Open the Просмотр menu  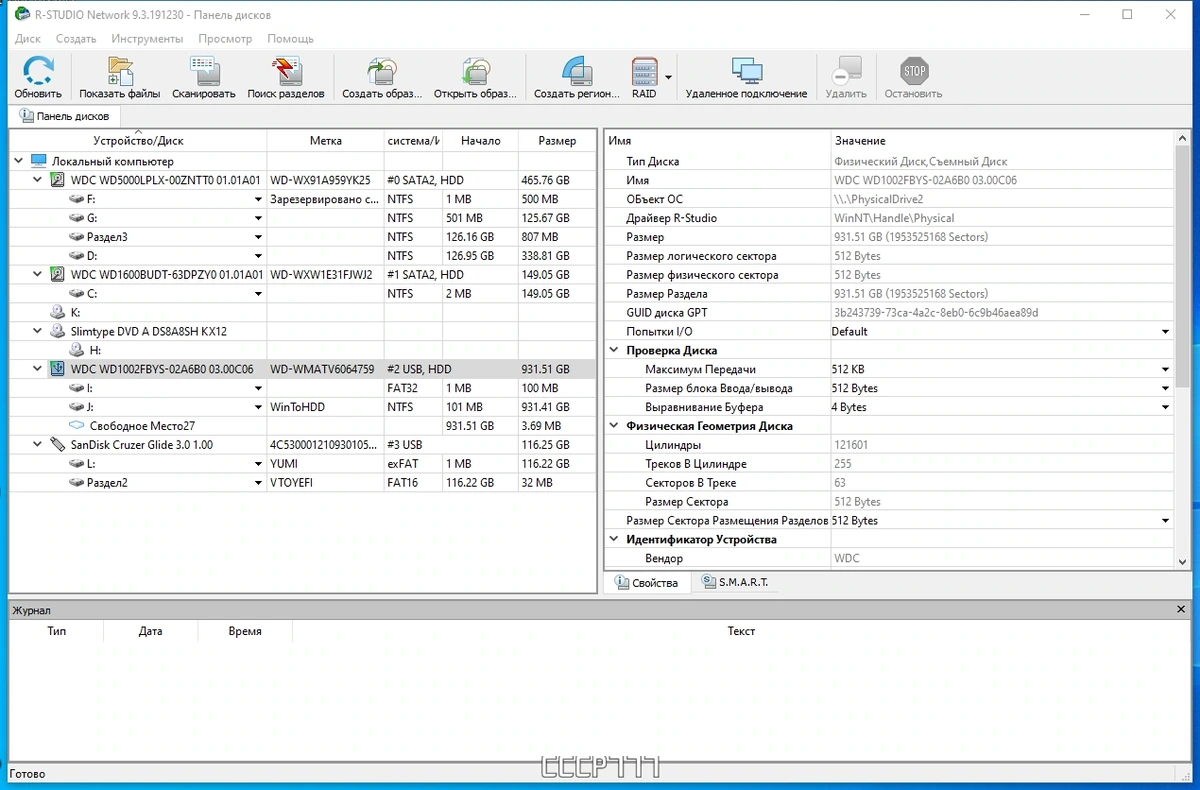tap(225, 39)
